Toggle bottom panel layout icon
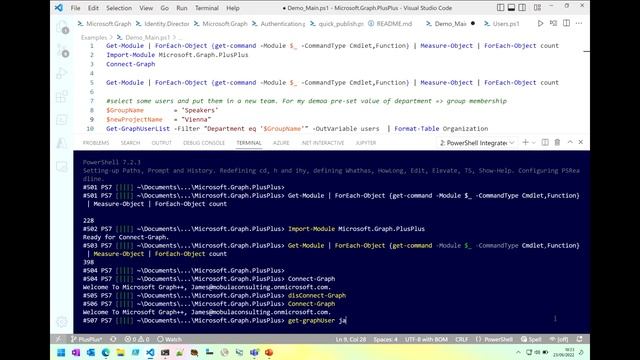 (511, 8)
